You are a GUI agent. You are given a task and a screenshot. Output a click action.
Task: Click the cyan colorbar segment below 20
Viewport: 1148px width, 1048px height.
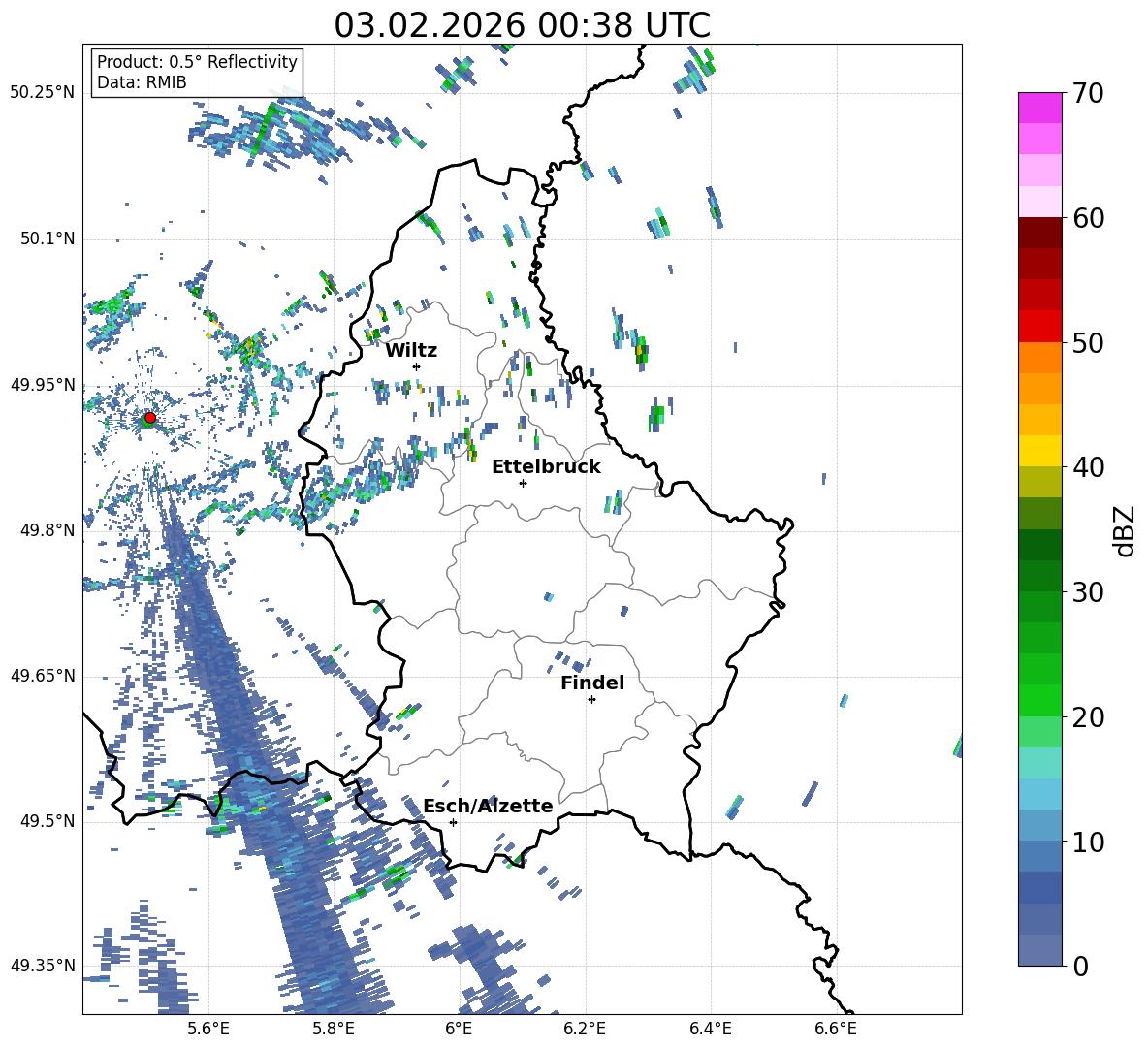pos(1039,763)
